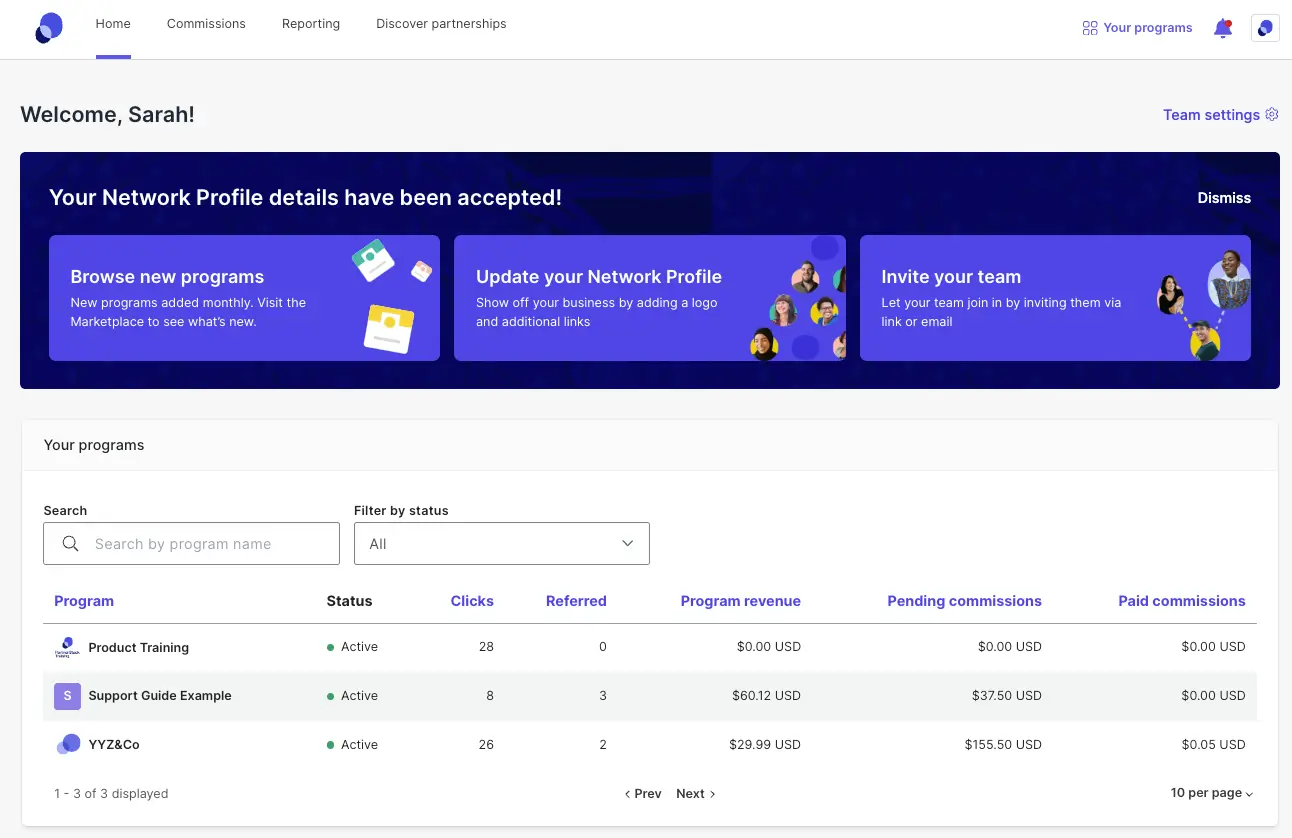Sort table by Pending commissions column

[965, 601]
